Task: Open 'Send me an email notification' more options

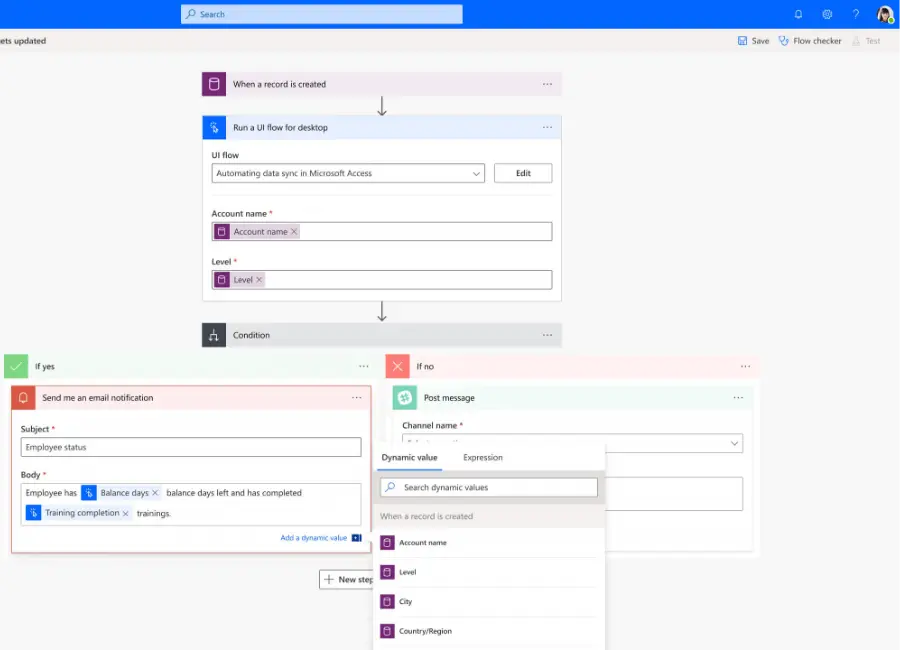Action: pos(357,398)
